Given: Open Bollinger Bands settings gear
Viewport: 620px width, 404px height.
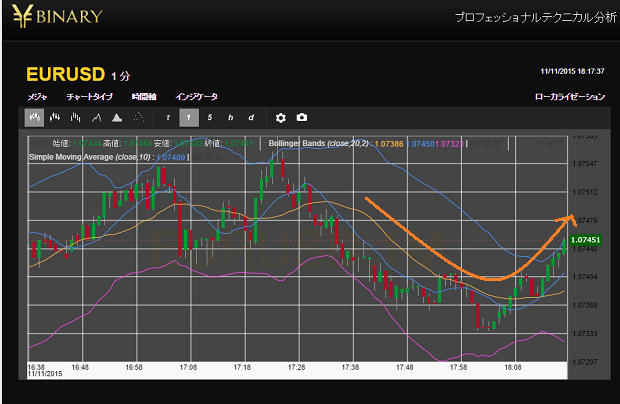Looking at the screenshot, I should click(487, 143).
